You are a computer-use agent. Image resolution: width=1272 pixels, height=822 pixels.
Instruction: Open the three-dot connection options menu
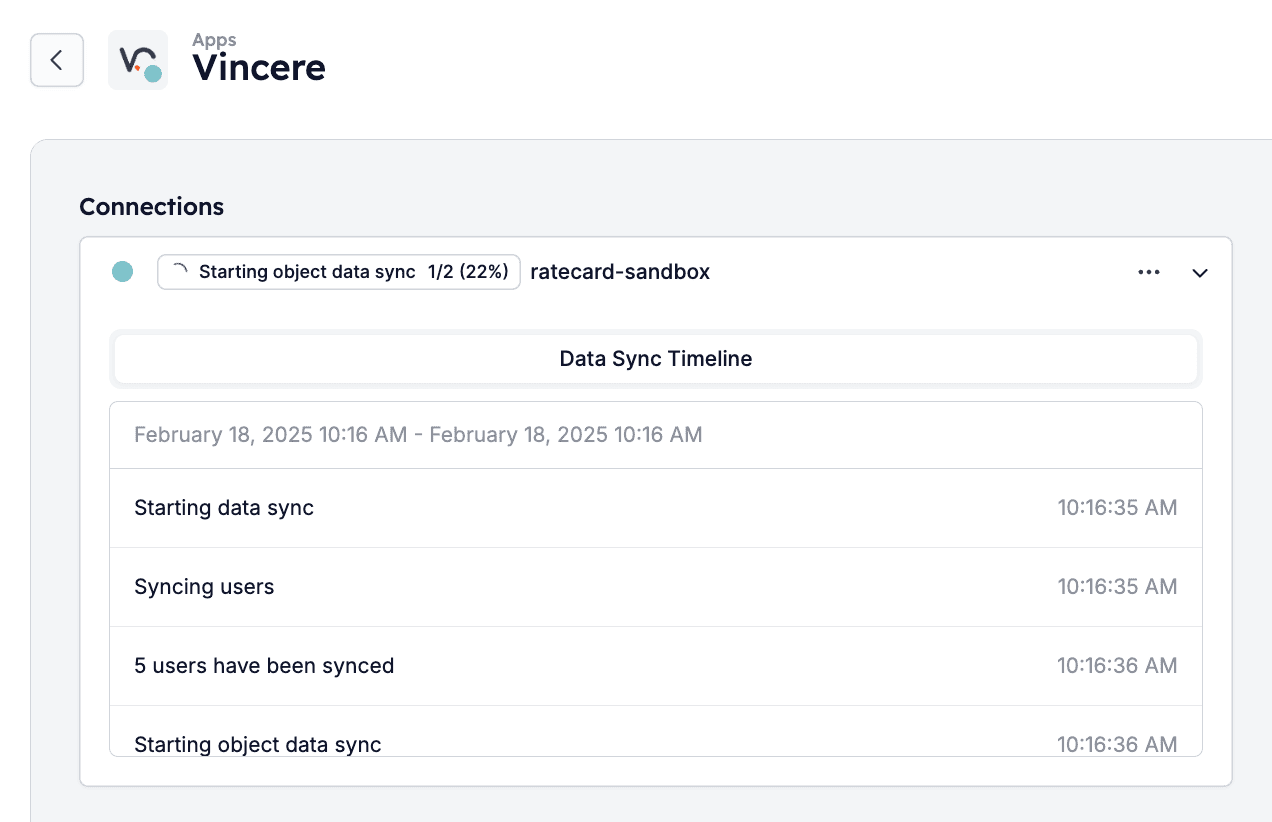1149,272
